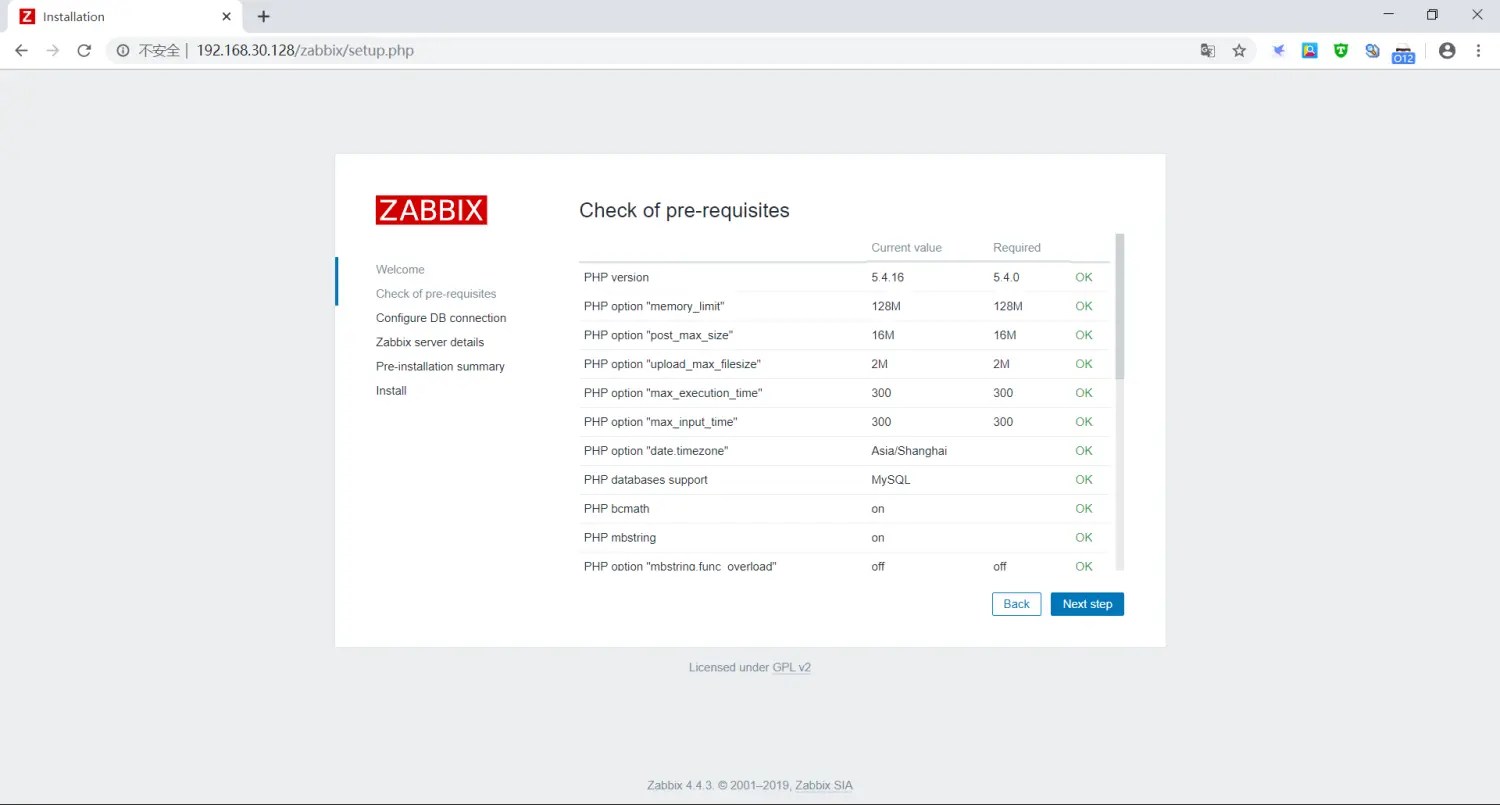Select Pre-installation summary step
Image resolution: width=1500 pixels, height=805 pixels.
[440, 366]
